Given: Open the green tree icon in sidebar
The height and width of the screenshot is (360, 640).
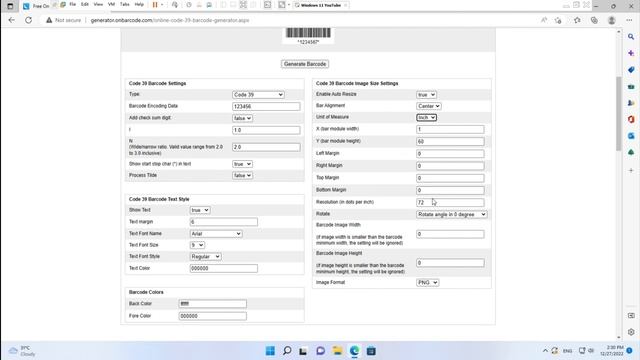Looking at the screenshot, I should click(x=631, y=152).
